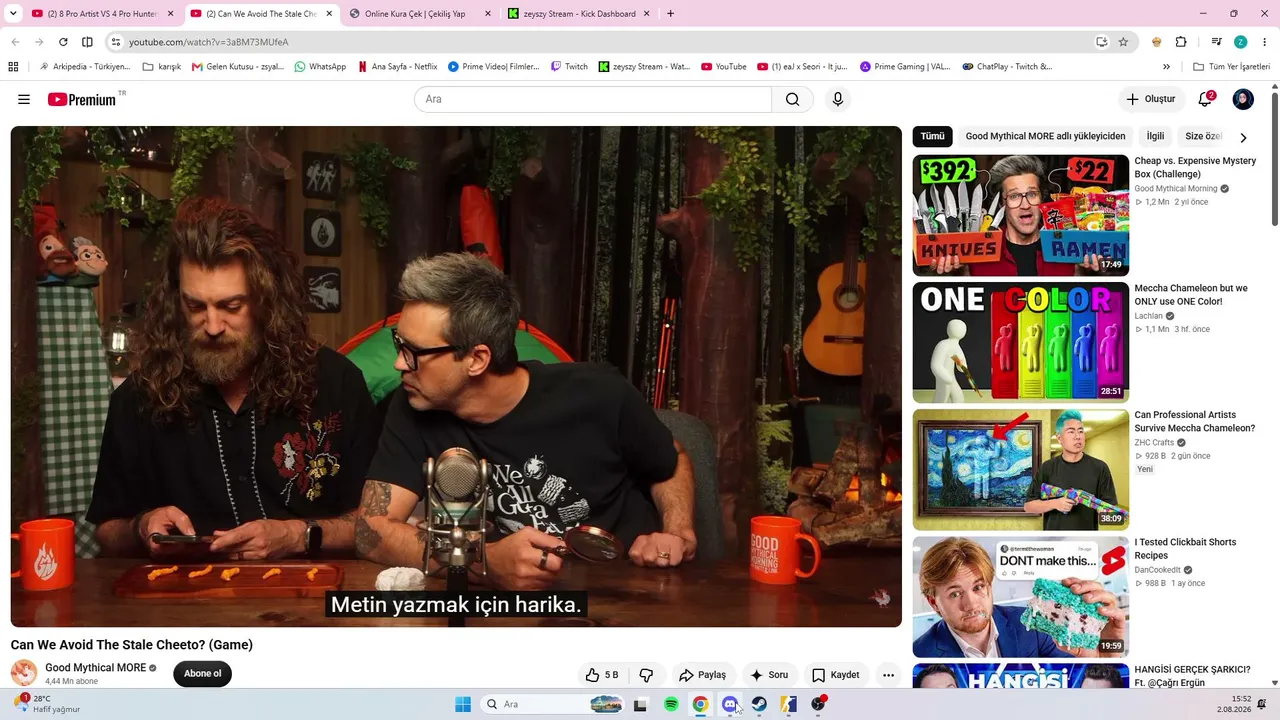Viewport: 1280px width, 720px height.
Task: Show next filter chips with arrow
Action: 1243,137
